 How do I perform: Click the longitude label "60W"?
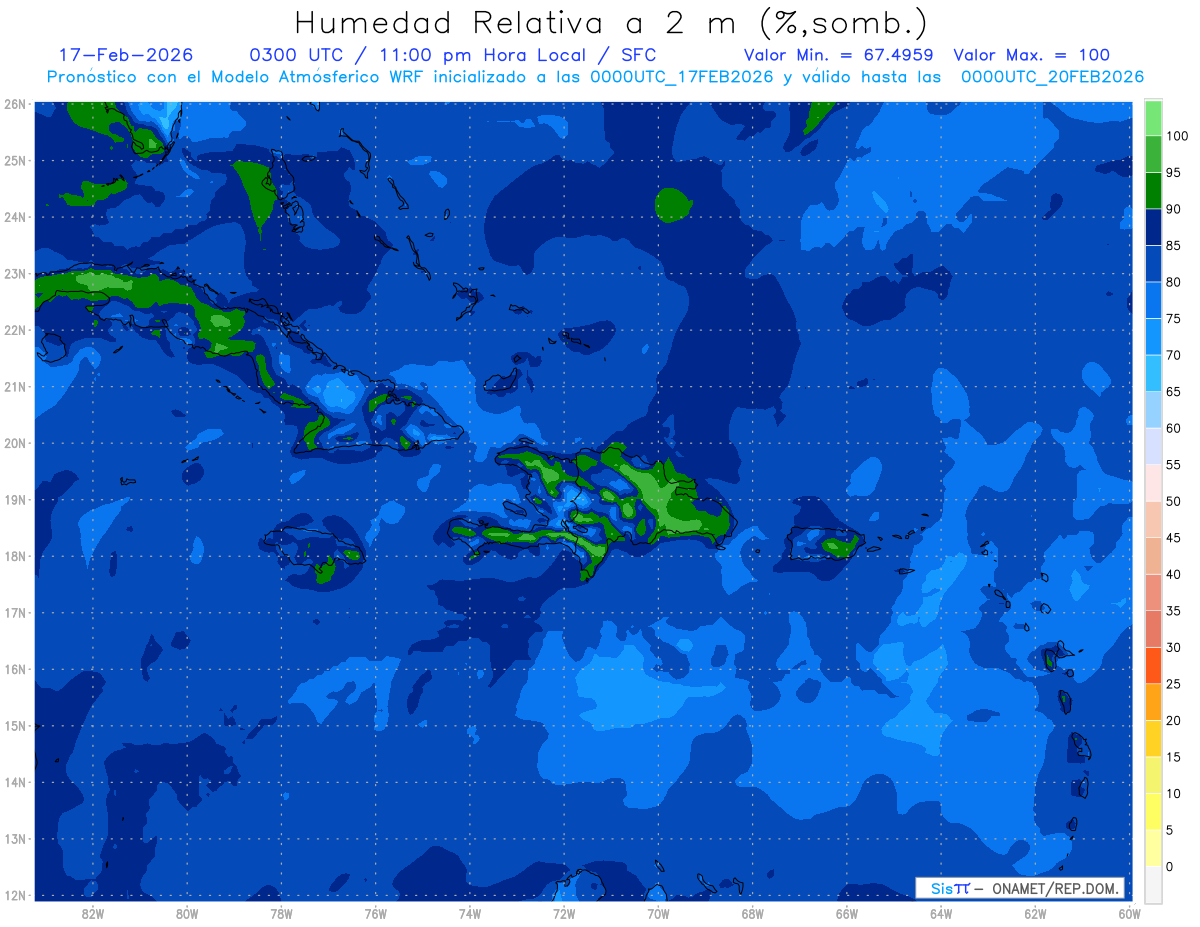[x=1129, y=912]
